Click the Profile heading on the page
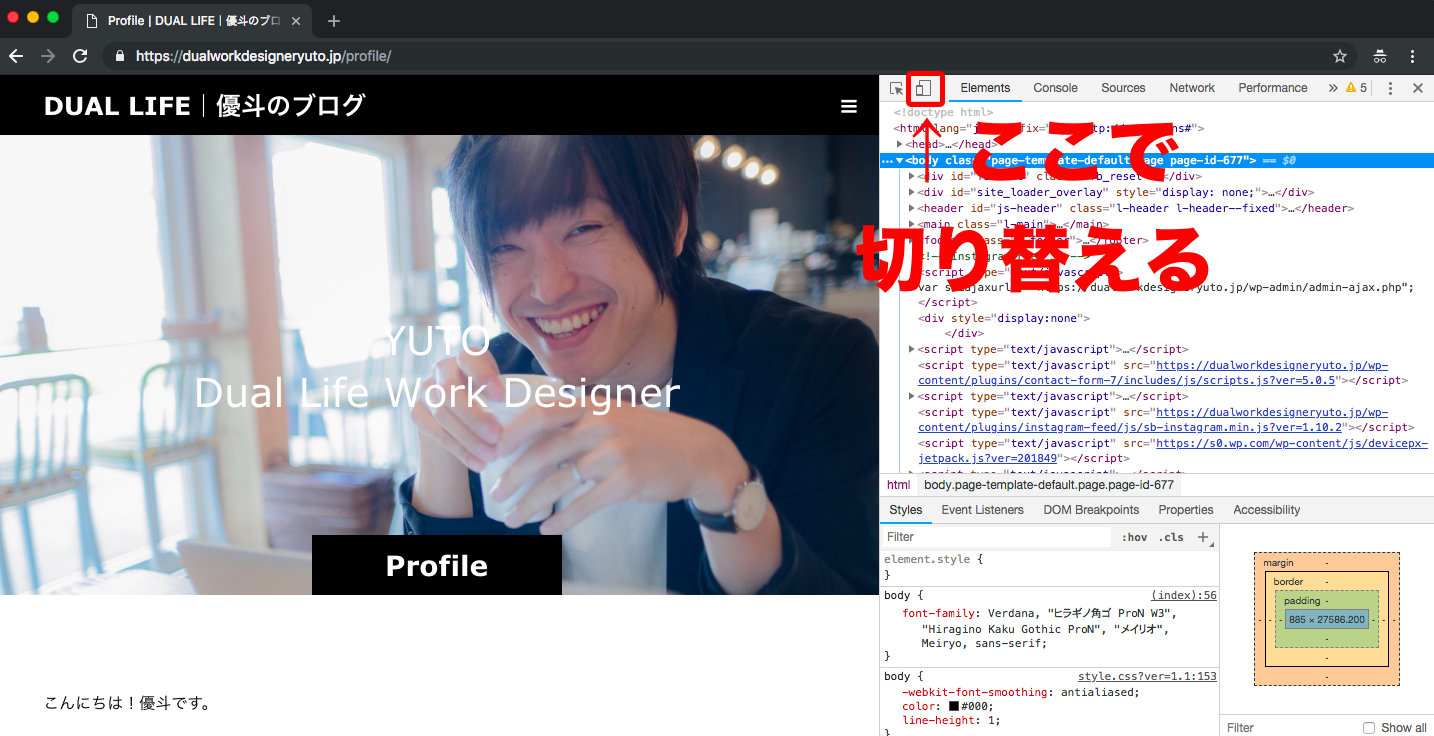This screenshot has width=1434, height=736. pos(437,566)
